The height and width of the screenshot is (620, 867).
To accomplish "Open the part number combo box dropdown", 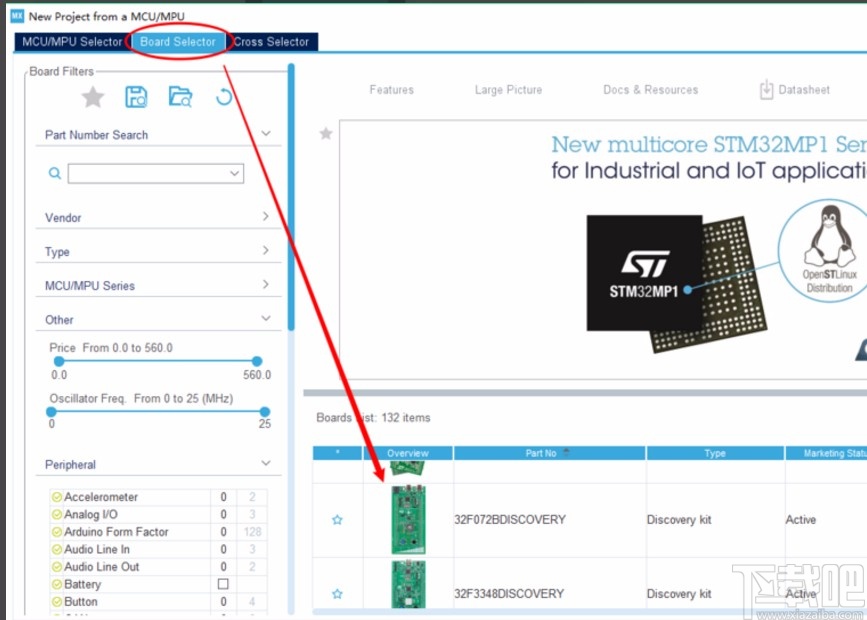I will click(234, 173).
